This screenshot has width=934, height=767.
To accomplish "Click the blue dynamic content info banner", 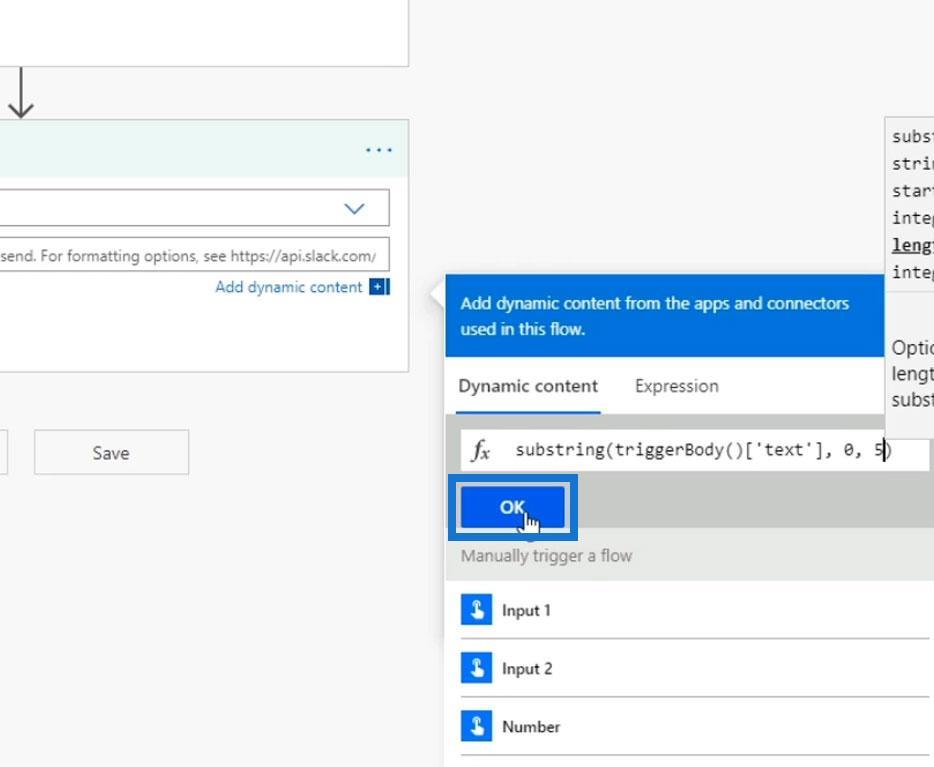I will pyautogui.click(x=665, y=316).
